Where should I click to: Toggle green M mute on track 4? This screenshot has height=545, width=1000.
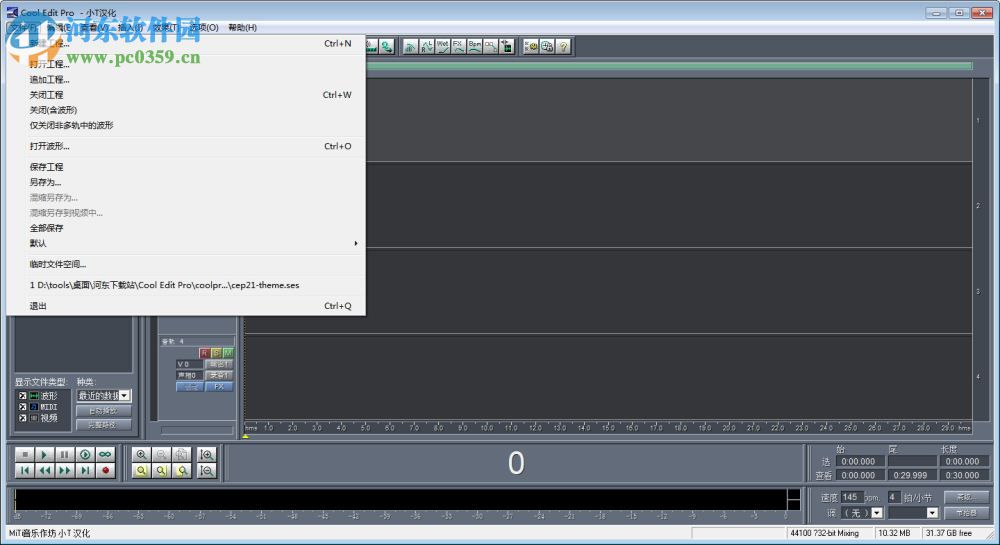228,352
